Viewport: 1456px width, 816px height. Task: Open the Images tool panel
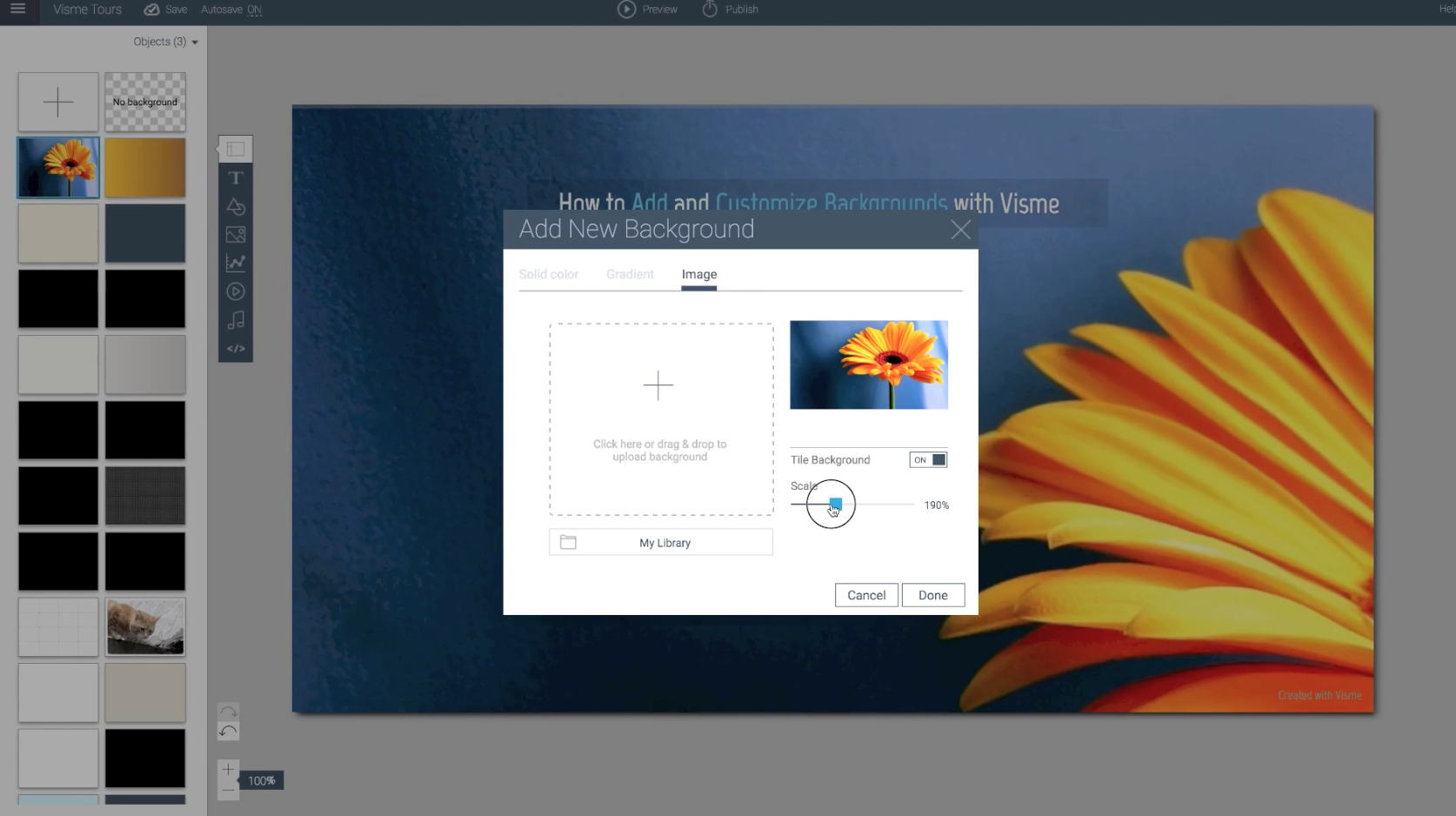(236, 235)
